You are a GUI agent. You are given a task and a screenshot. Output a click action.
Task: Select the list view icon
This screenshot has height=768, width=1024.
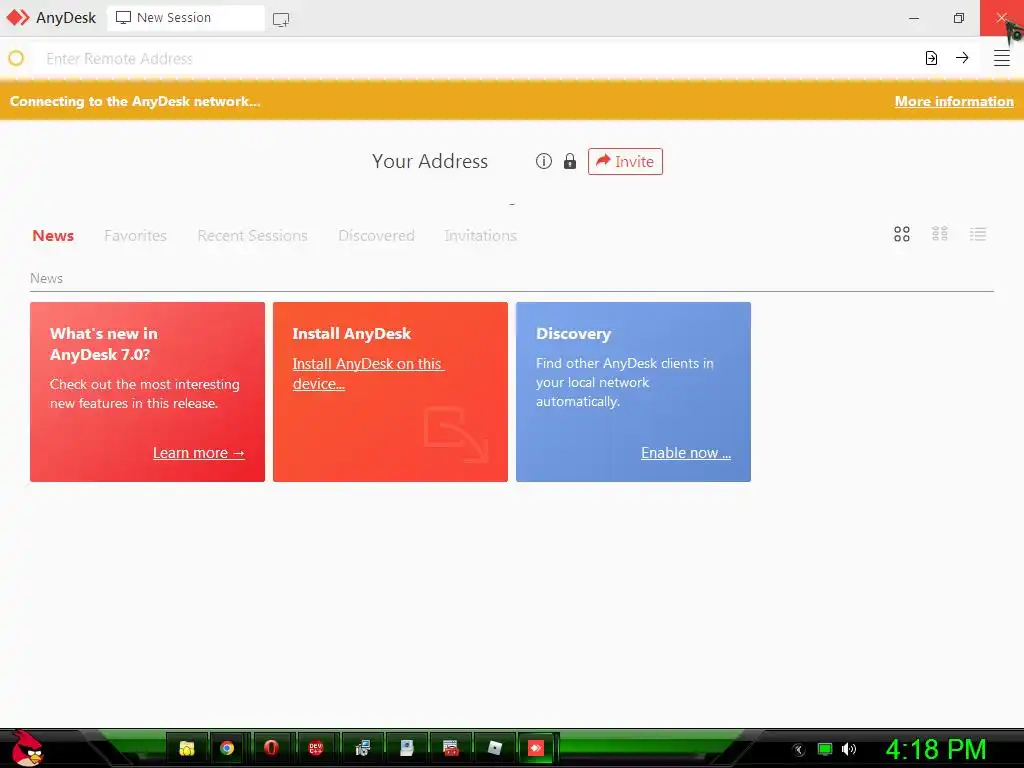click(978, 234)
